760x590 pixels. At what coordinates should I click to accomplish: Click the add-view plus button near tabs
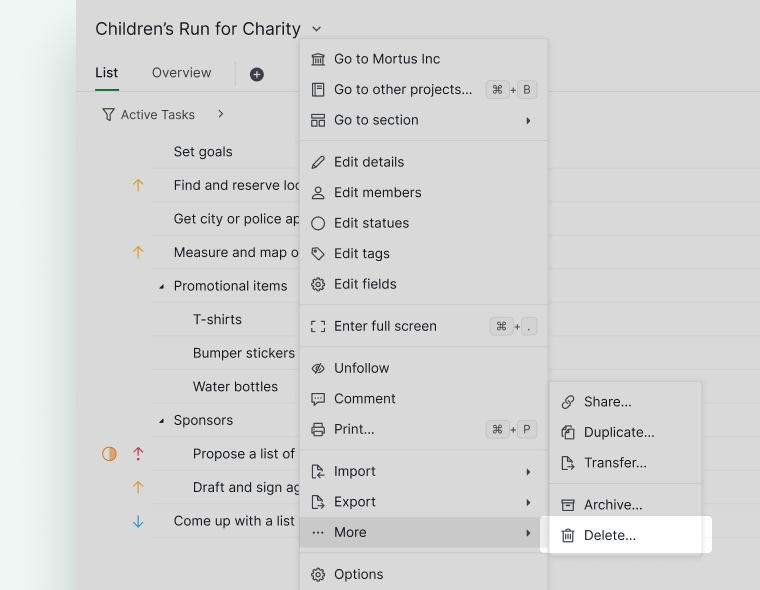[257, 74]
